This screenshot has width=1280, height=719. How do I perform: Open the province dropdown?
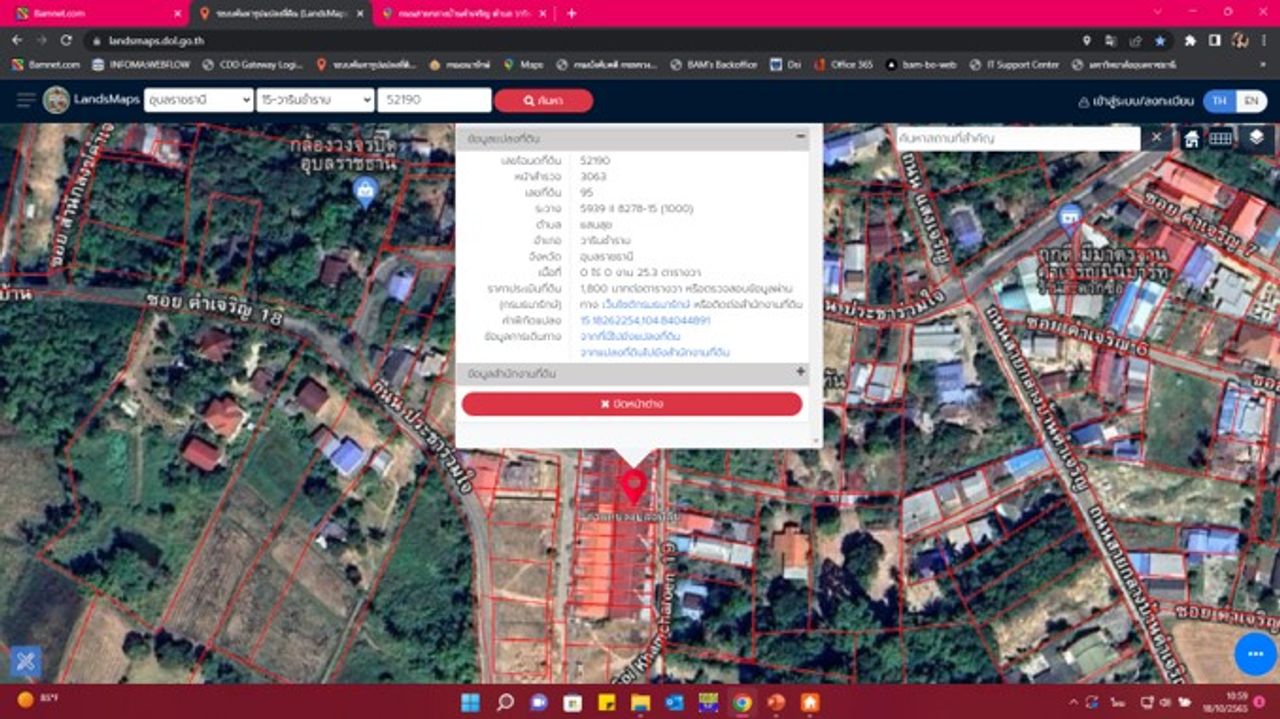tap(198, 100)
